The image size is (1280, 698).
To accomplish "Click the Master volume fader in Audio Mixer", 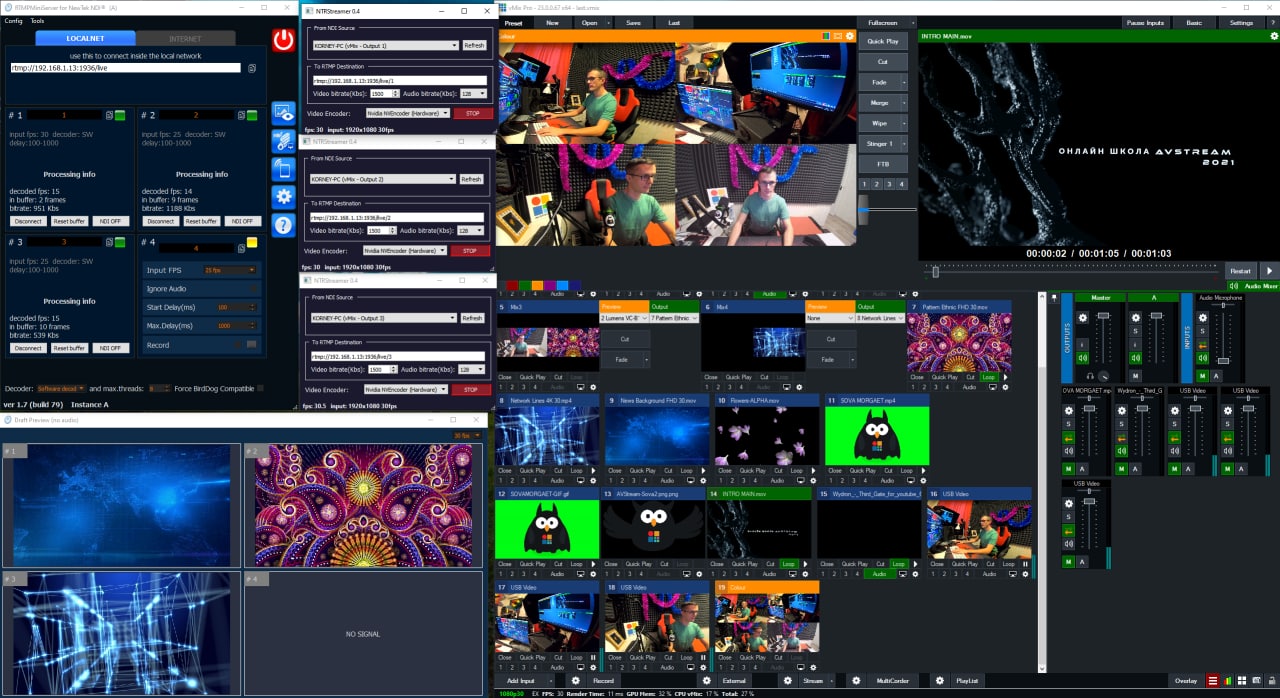I will coord(1104,316).
